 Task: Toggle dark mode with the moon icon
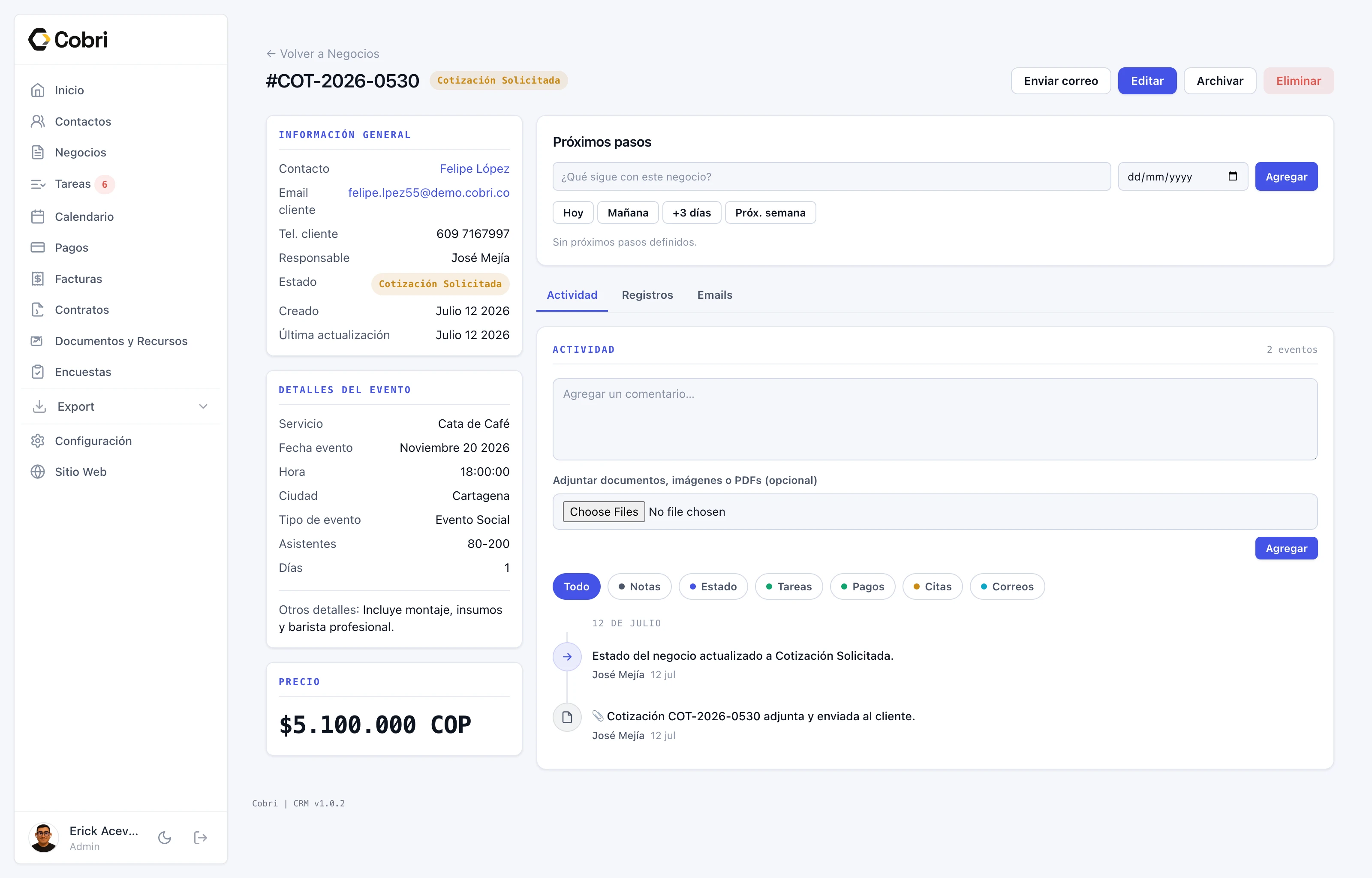click(165, 838)
